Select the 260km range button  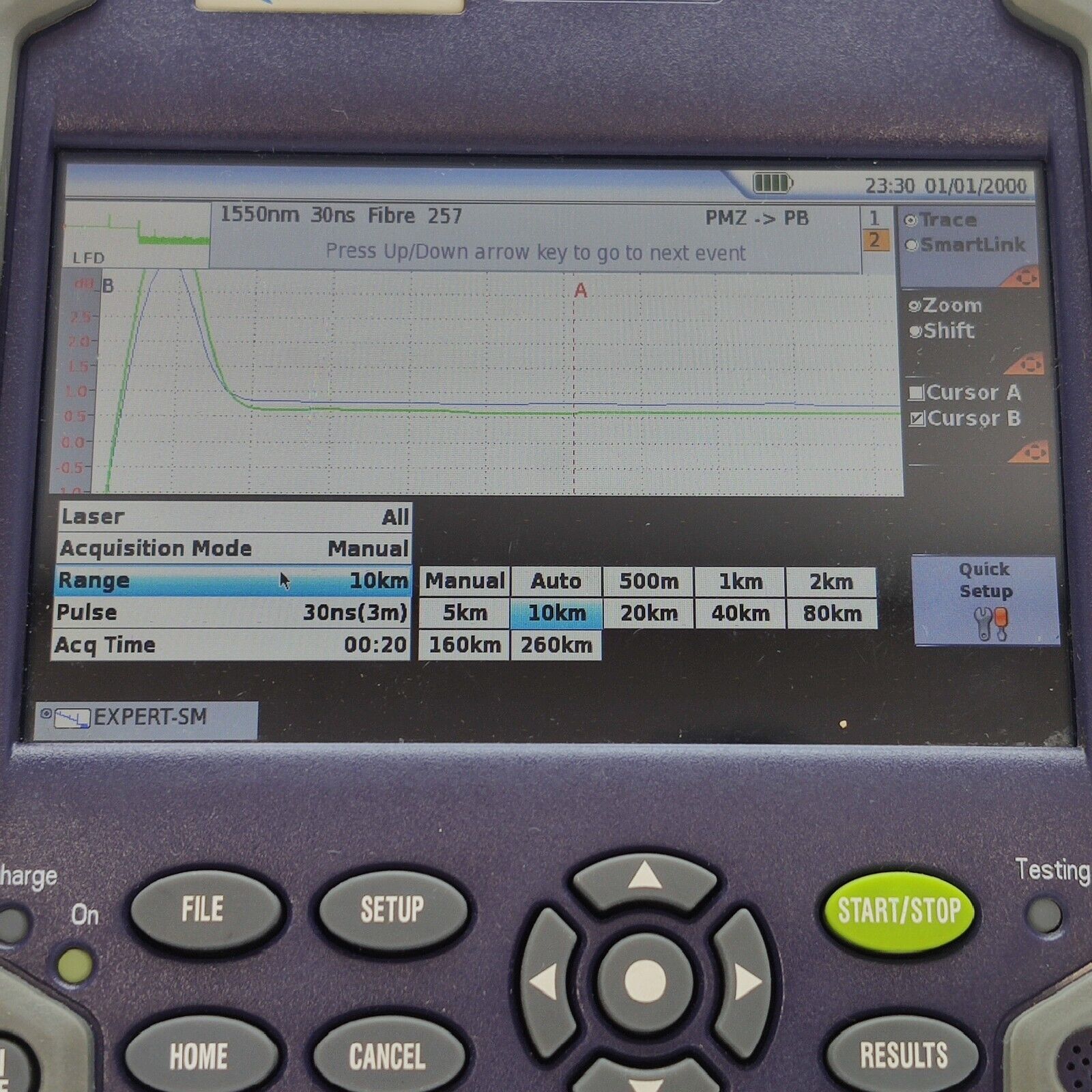coord(556,645)
